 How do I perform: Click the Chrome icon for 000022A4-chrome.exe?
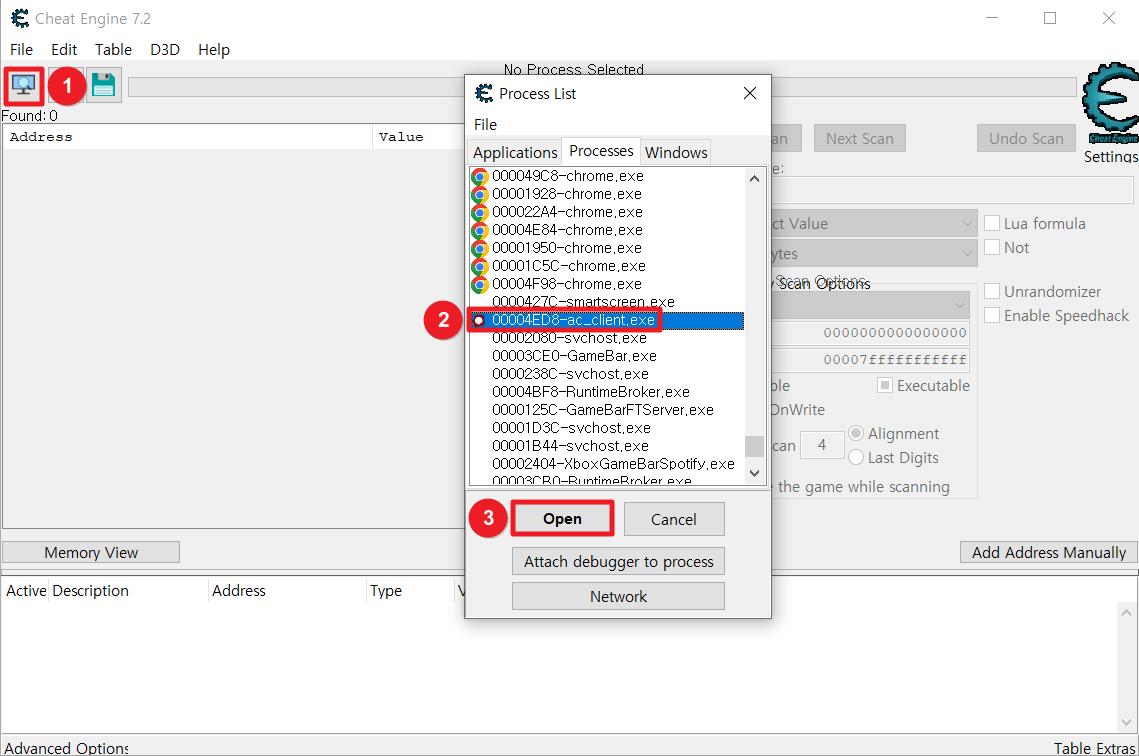(479, 212)
